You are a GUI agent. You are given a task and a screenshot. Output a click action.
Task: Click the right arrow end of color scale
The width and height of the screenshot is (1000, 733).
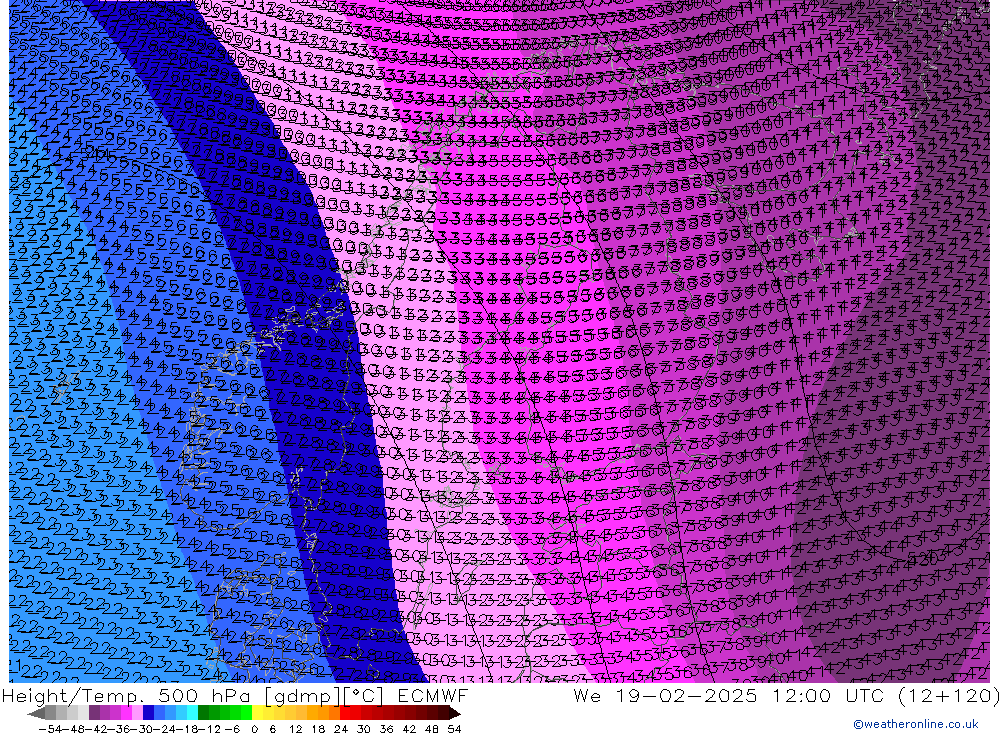pyautogui.click(x=455, y=713)
